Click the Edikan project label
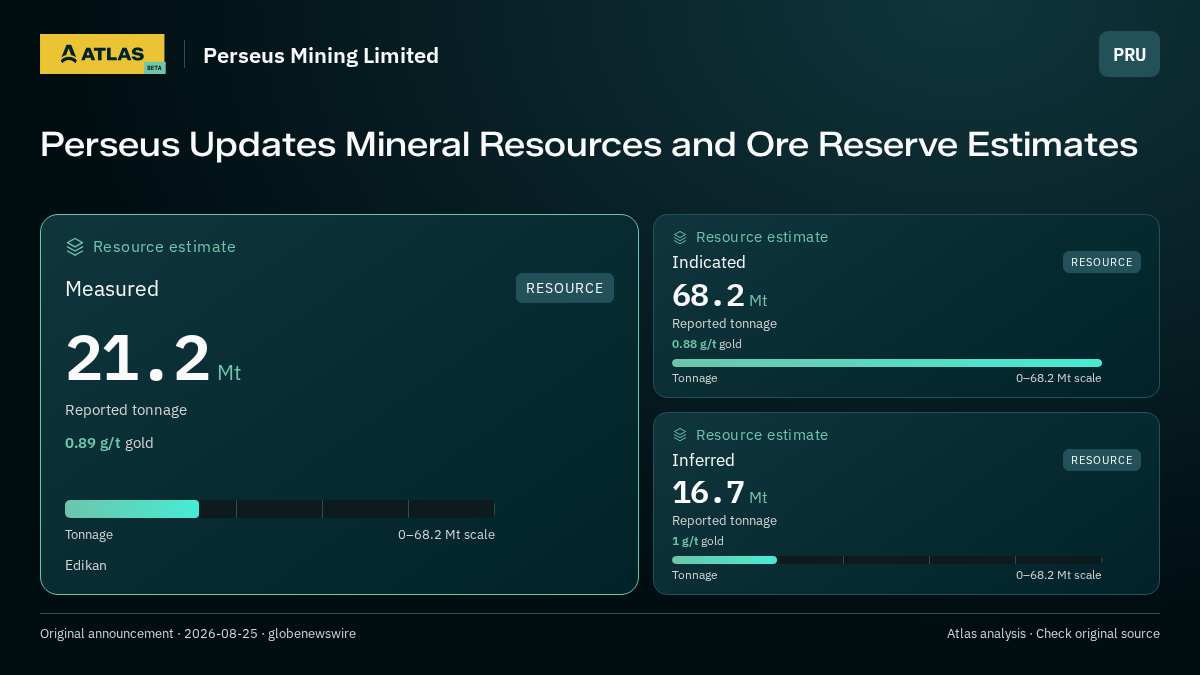This screenshot has height=675, width=1200. pos(86,565)
